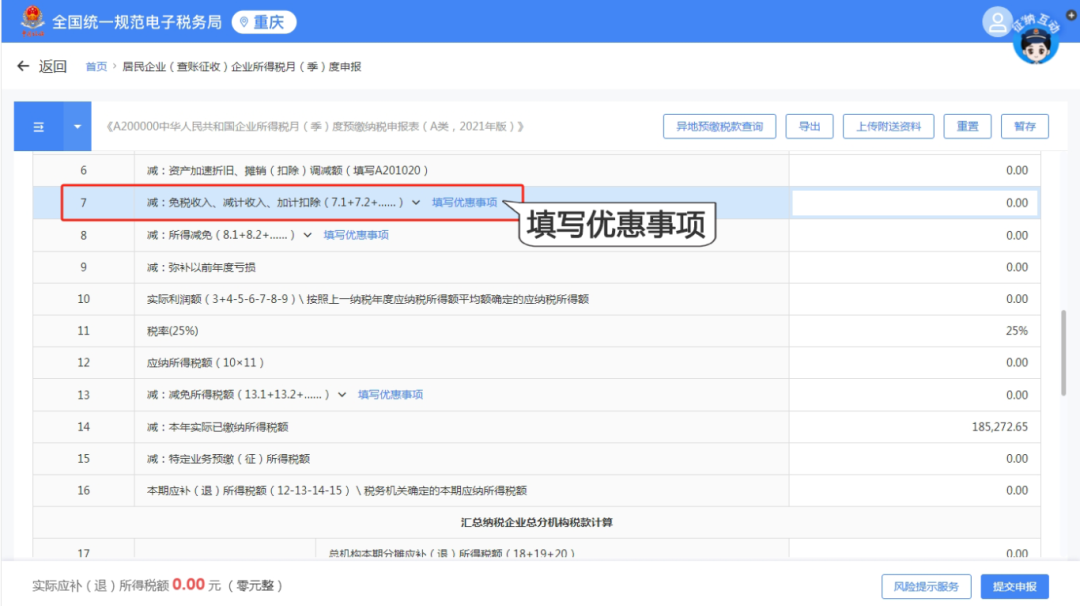
Task: Open the dropdown arrow beside form list icon
Action: [77, 127]
